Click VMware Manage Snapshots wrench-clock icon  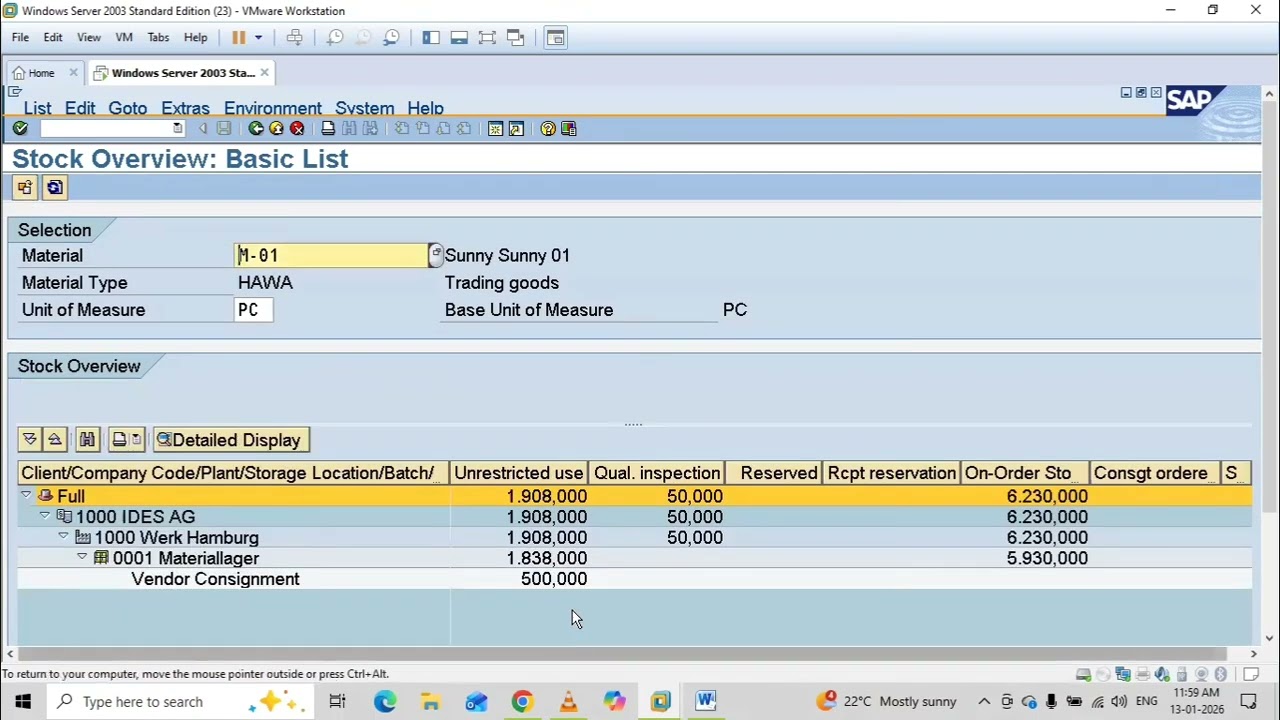(391, 37)
